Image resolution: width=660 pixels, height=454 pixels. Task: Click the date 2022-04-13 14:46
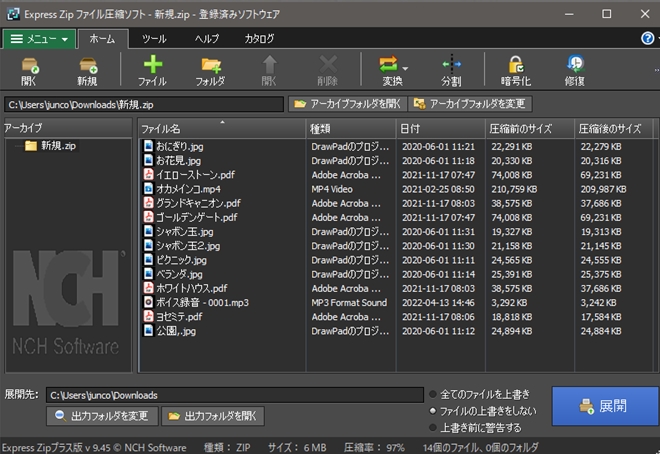tap(438, 303)
